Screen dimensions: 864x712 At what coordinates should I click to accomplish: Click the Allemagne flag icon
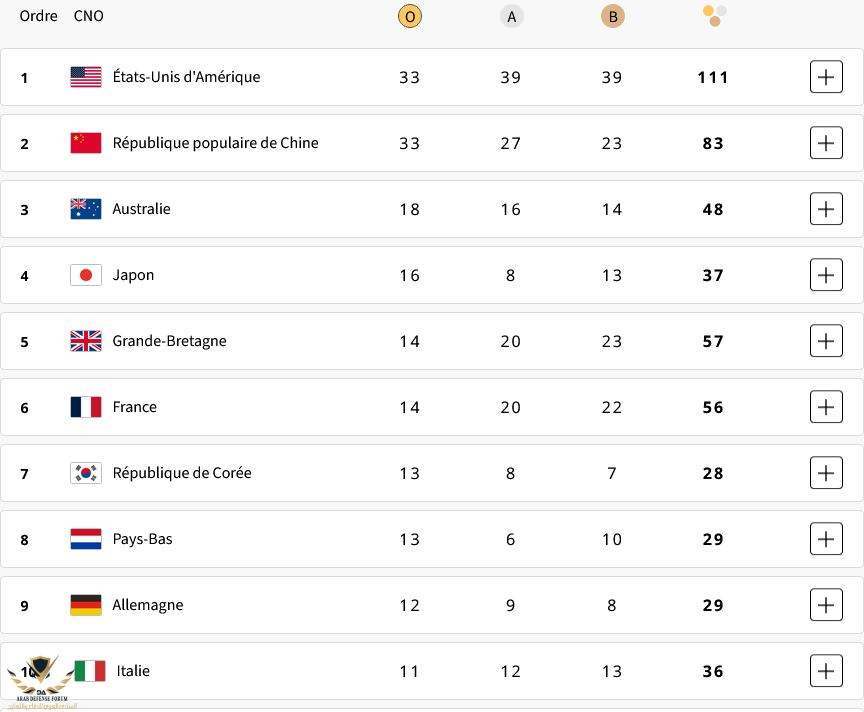pyautogui.click(x=86, y=605)
